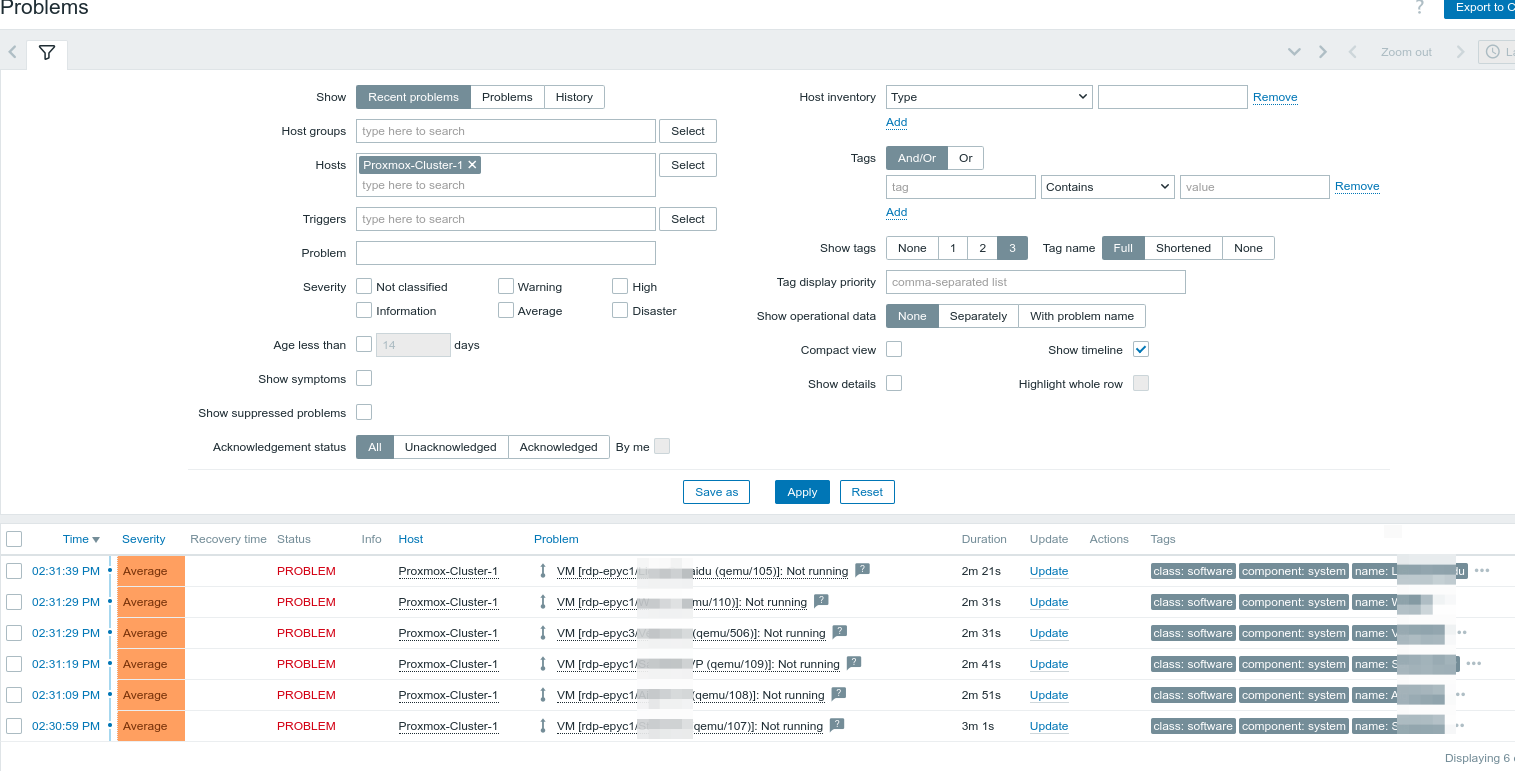Screen dimensions: 1515x771
Task: Focus the Problem name input field
Action: pyautogui.click(x=506, y=253)
